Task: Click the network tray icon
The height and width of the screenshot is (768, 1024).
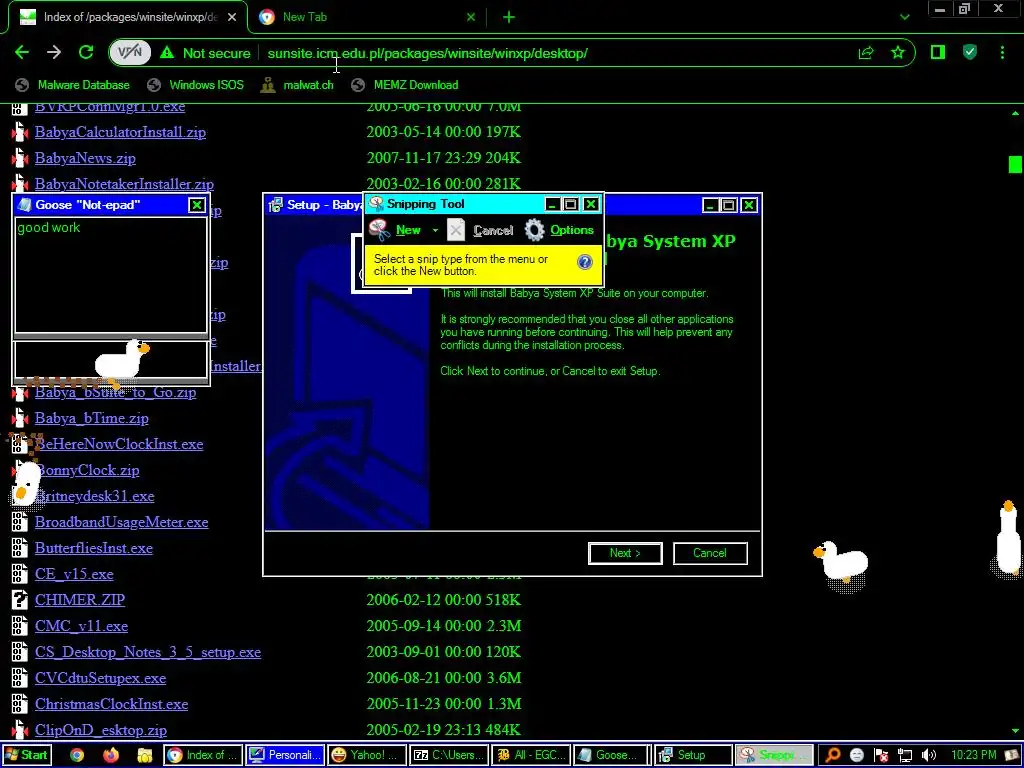Action: [904, 756]
